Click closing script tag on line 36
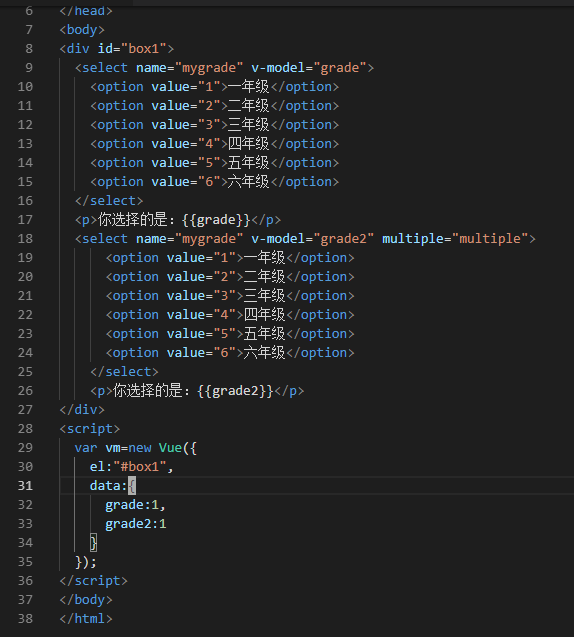Screen dimensions: 574x637 pyautogui.click(x=93, y=581)
